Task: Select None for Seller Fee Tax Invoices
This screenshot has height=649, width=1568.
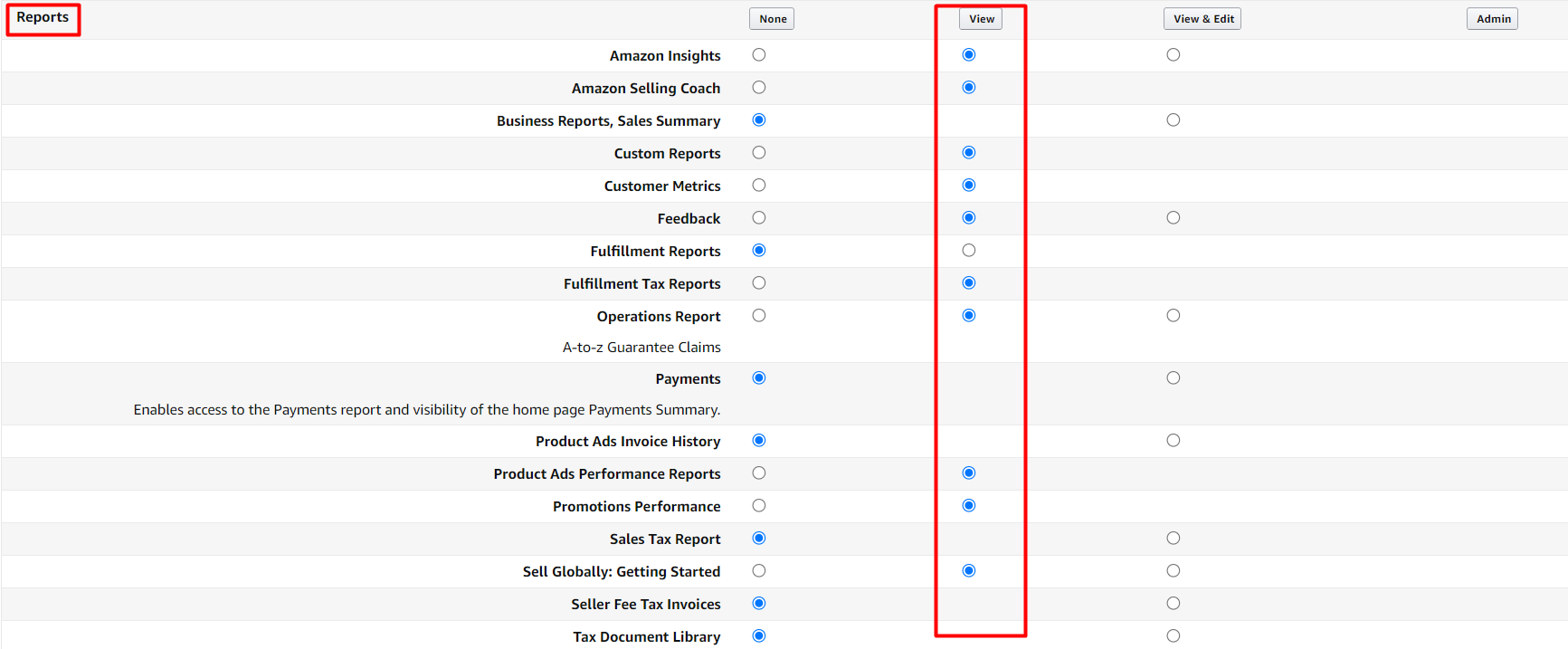Action: pos(759,604)
